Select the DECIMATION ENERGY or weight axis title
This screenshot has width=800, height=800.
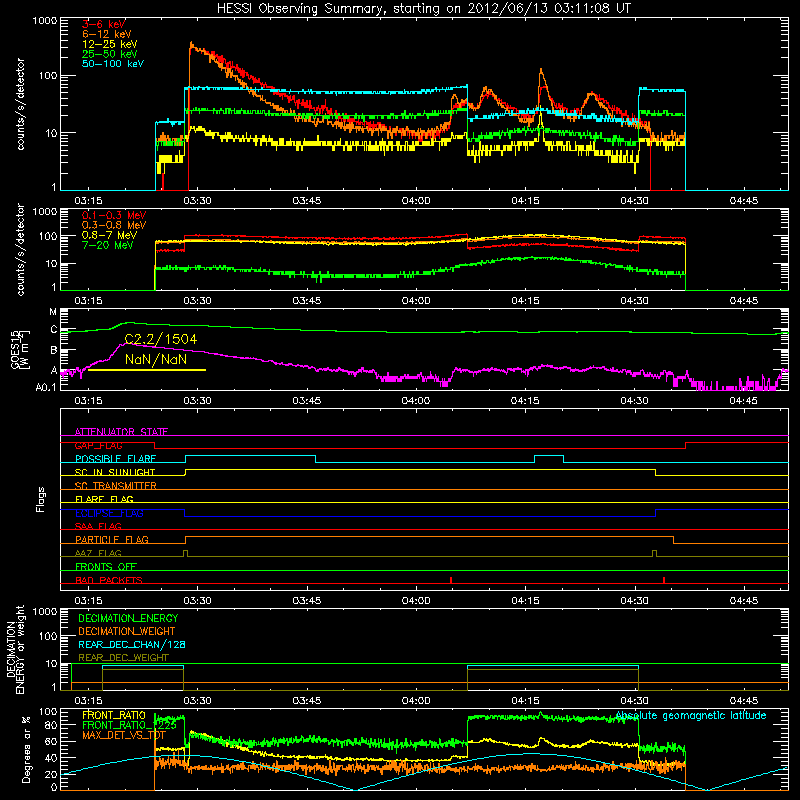coord(15,649)
